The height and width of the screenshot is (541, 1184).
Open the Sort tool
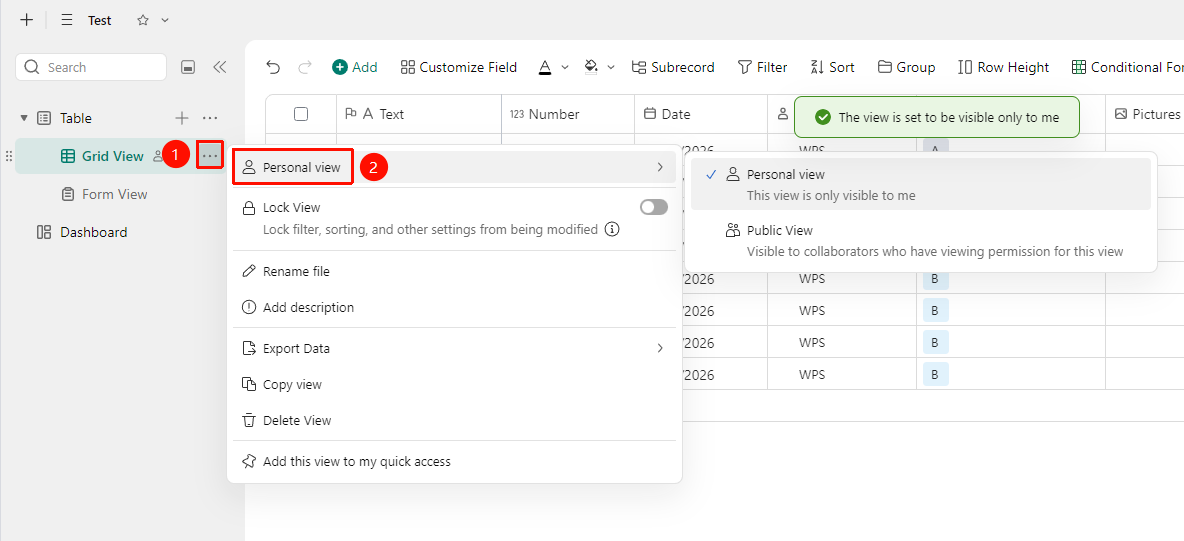832,67
